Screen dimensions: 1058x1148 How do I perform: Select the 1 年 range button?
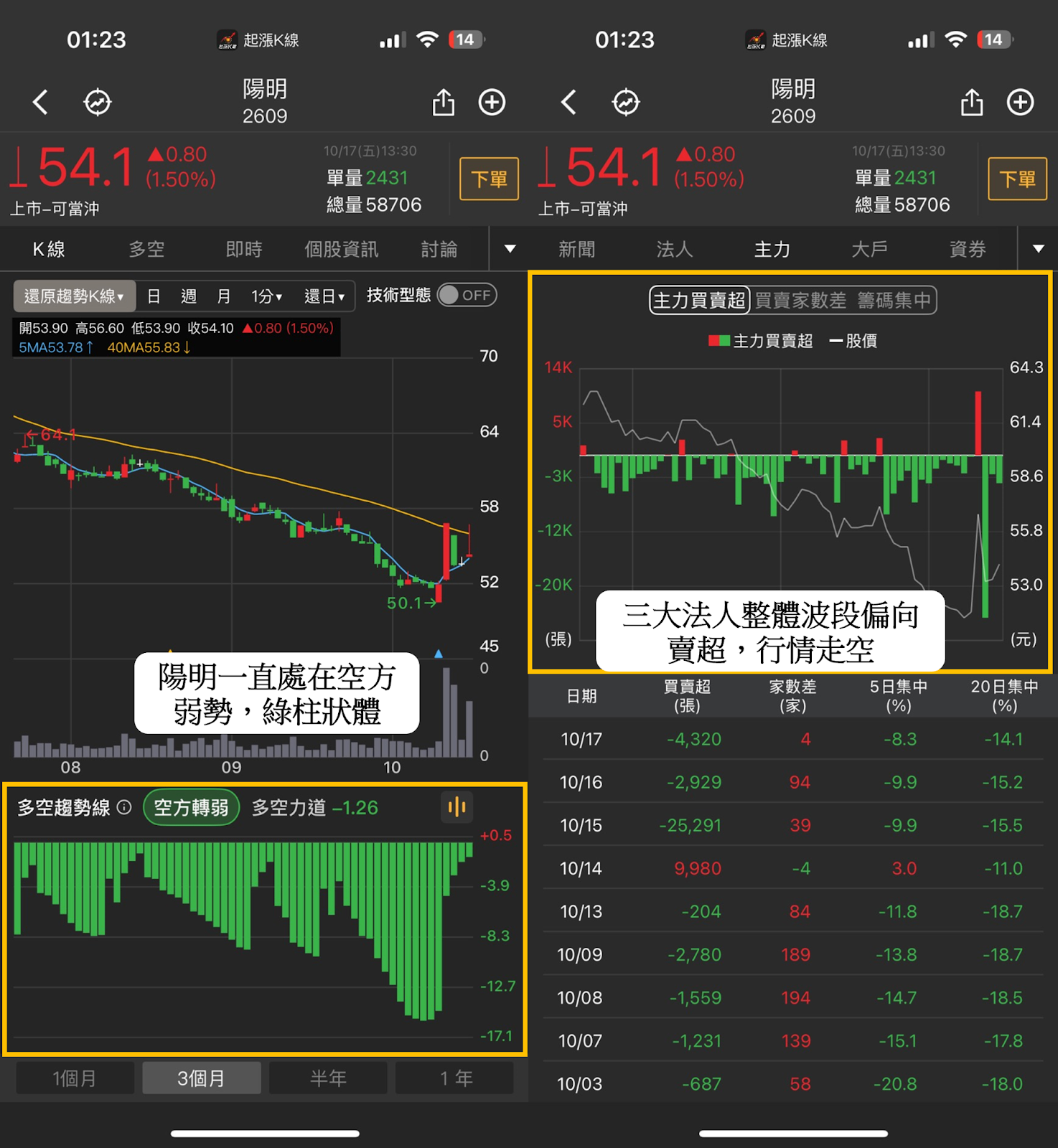point(455,1078)
